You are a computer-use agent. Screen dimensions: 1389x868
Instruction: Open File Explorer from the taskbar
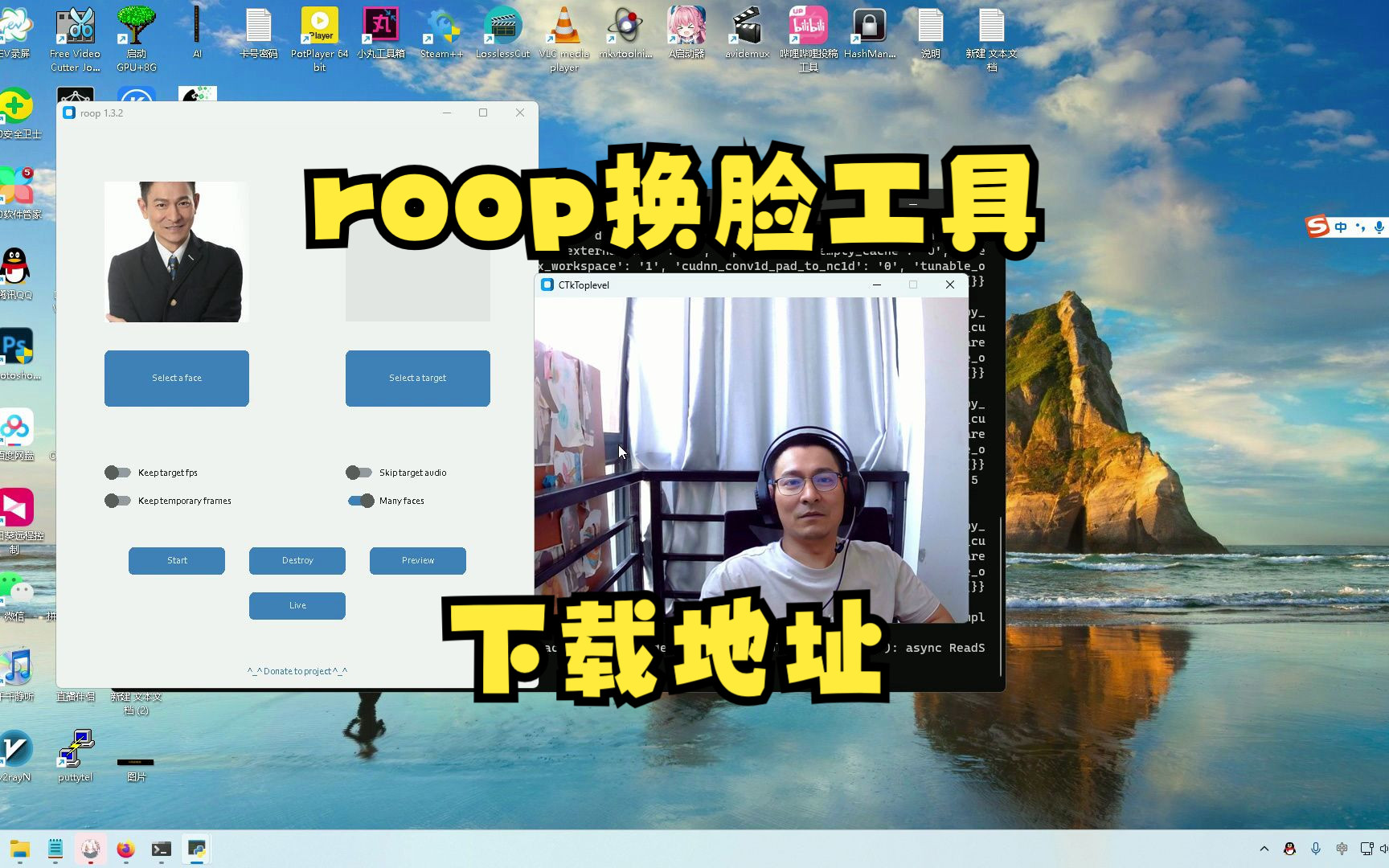click(x=20, y=849)
